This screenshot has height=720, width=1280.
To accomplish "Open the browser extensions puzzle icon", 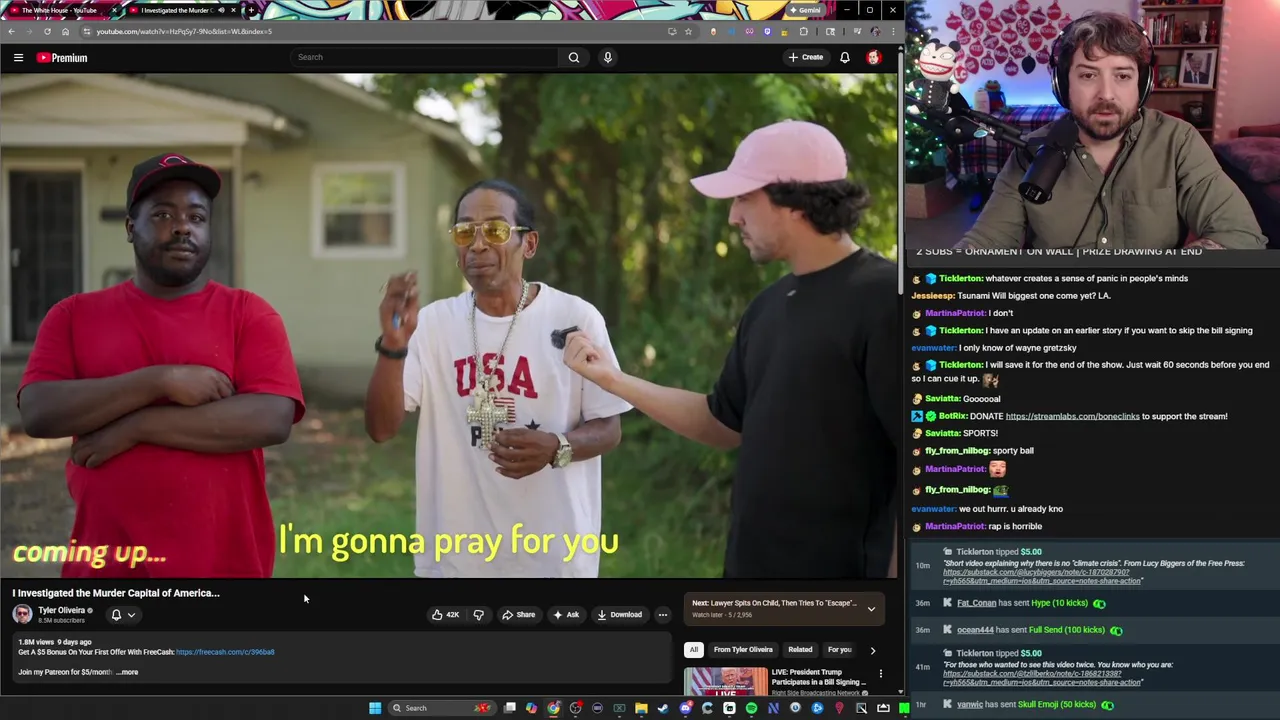I will [803, 31].
